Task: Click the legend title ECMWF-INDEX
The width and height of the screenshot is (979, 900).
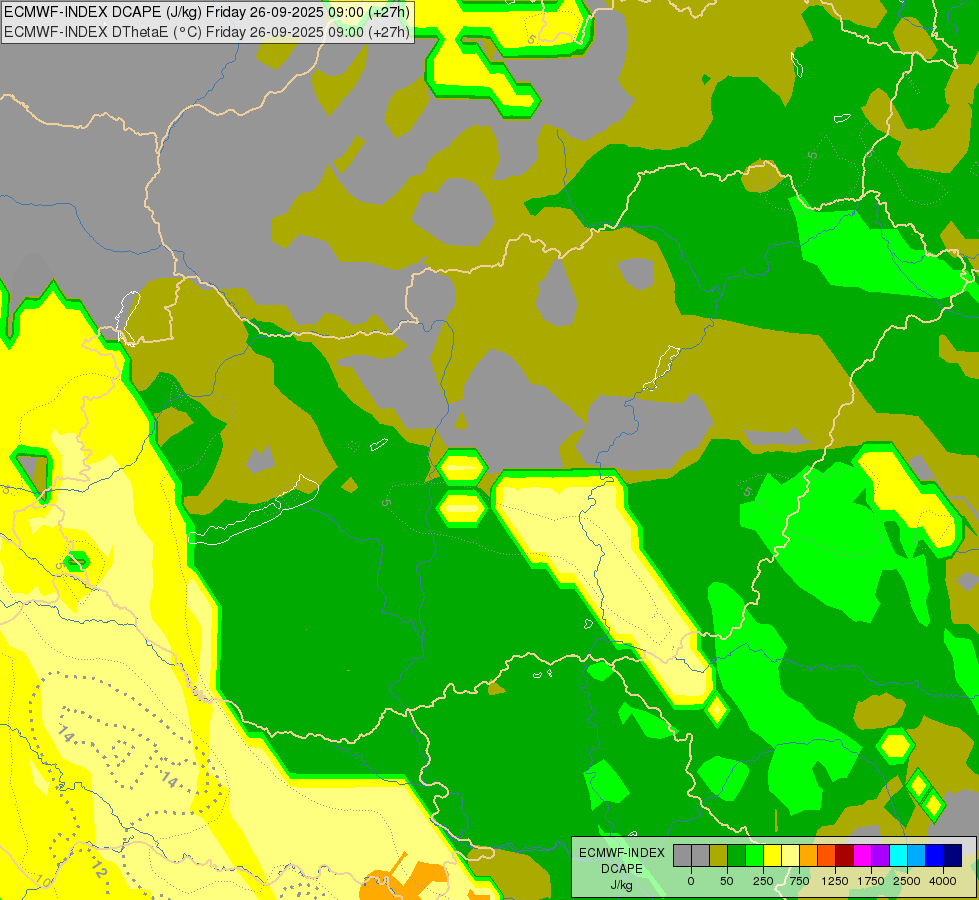Action: point(622,853)
